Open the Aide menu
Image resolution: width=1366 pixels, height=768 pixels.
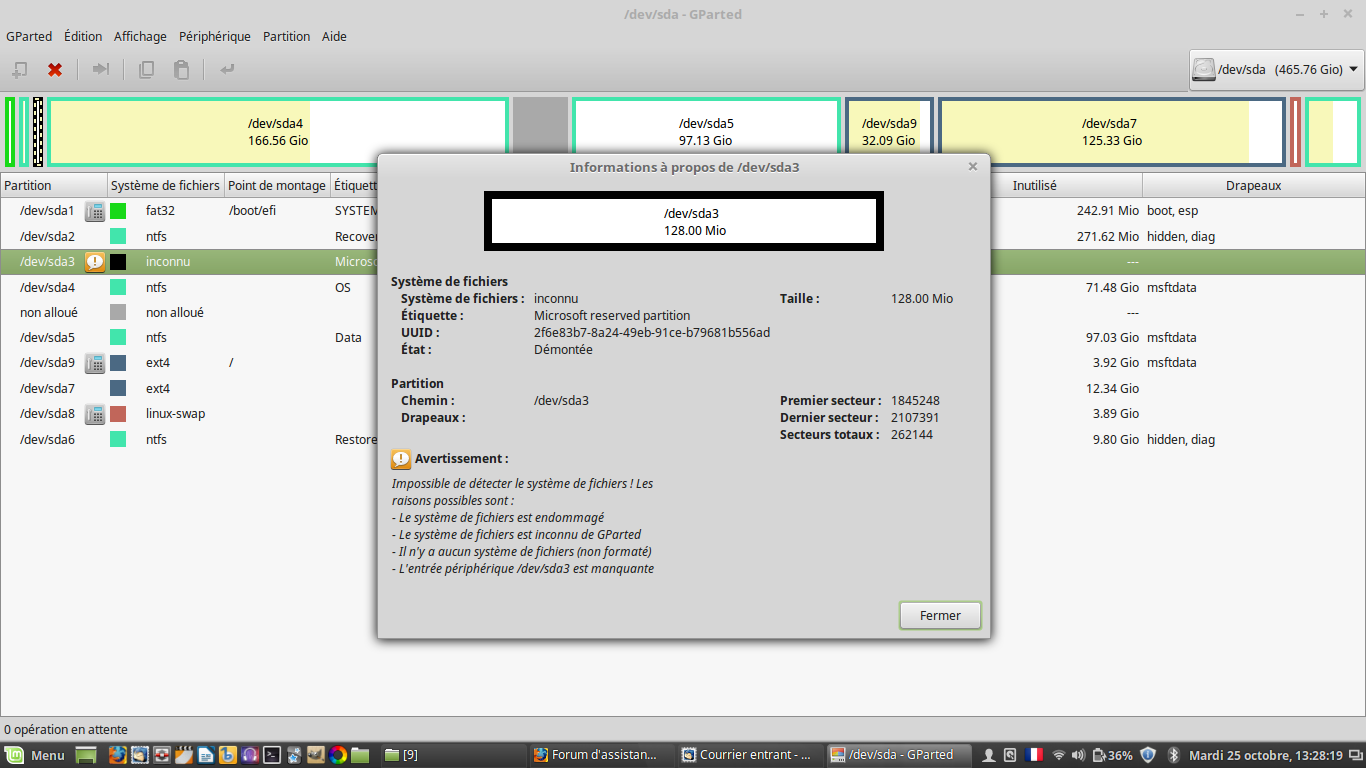[334, 36]
